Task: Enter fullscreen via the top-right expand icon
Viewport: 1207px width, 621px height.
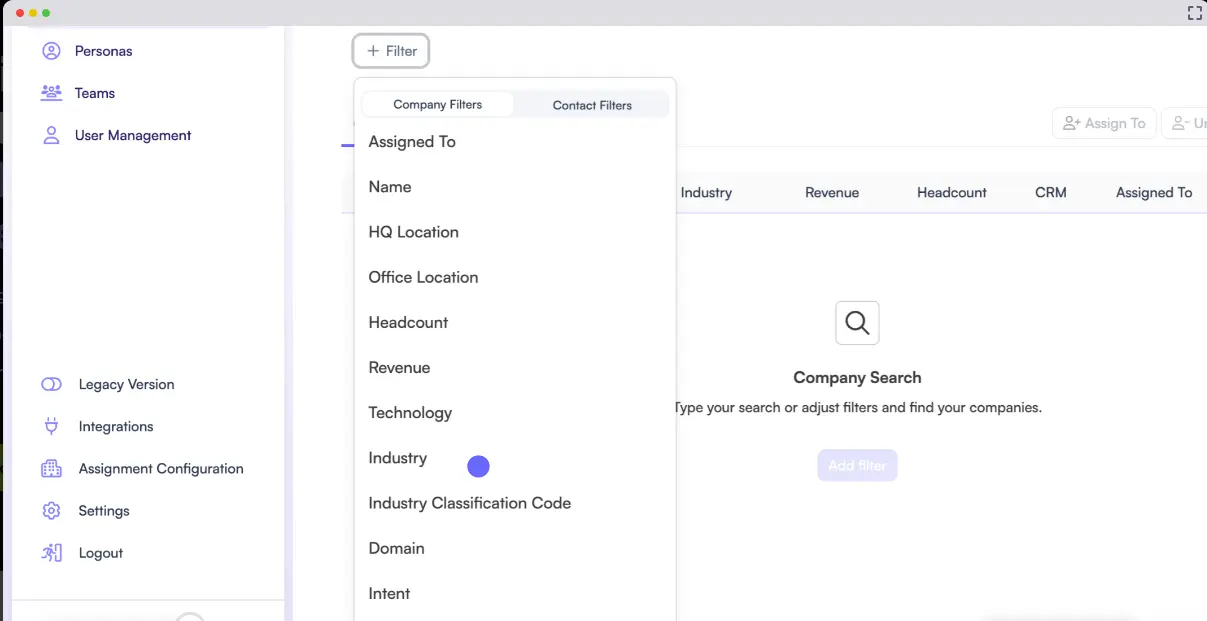Action: pos(1194,12)
